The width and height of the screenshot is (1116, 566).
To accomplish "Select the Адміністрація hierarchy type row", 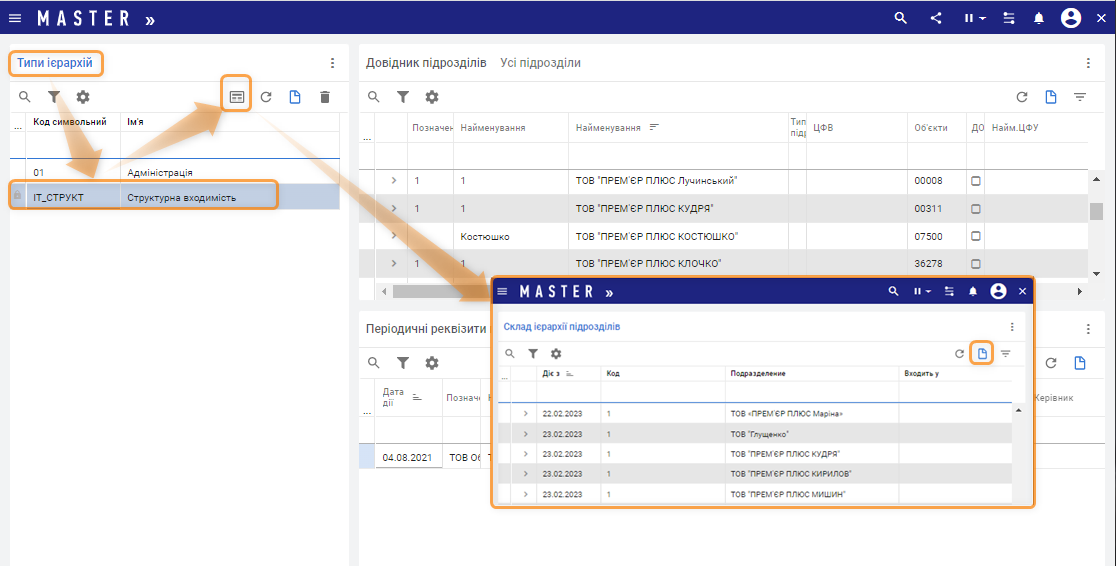I will point(160,172).
